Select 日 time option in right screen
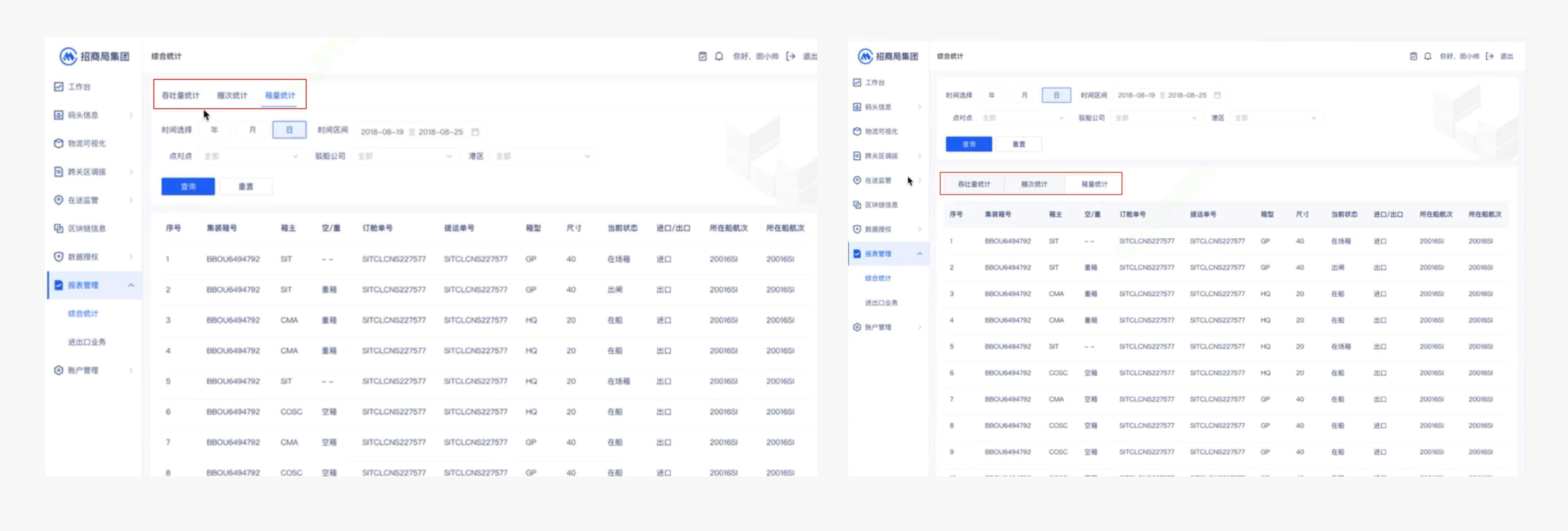Screen dimensions: 1568x531 click(x=1056, y=95)
